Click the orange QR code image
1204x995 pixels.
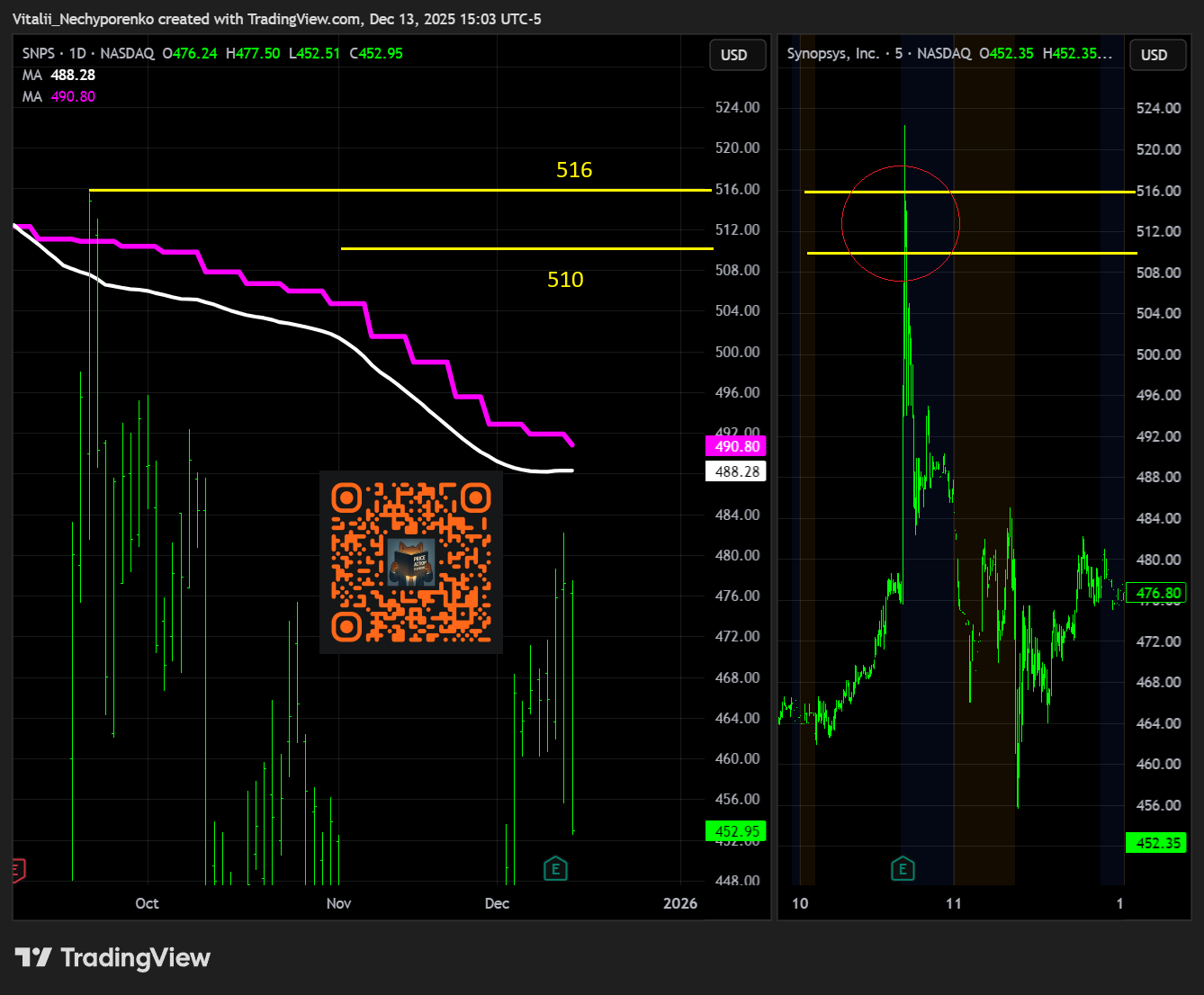pyautogui.click(x=411, y=562)
